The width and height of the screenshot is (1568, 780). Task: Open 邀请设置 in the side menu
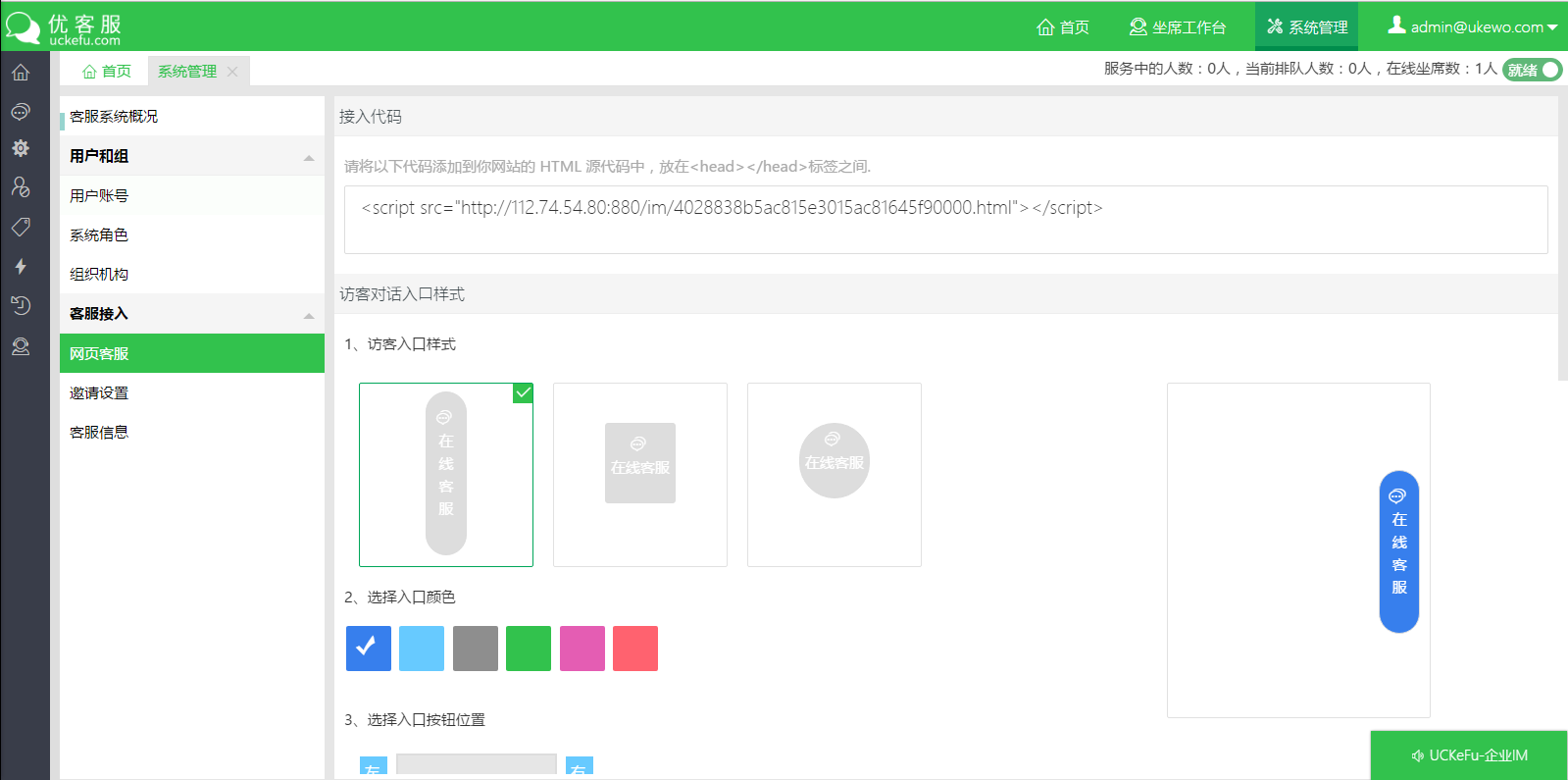(192, 392)
